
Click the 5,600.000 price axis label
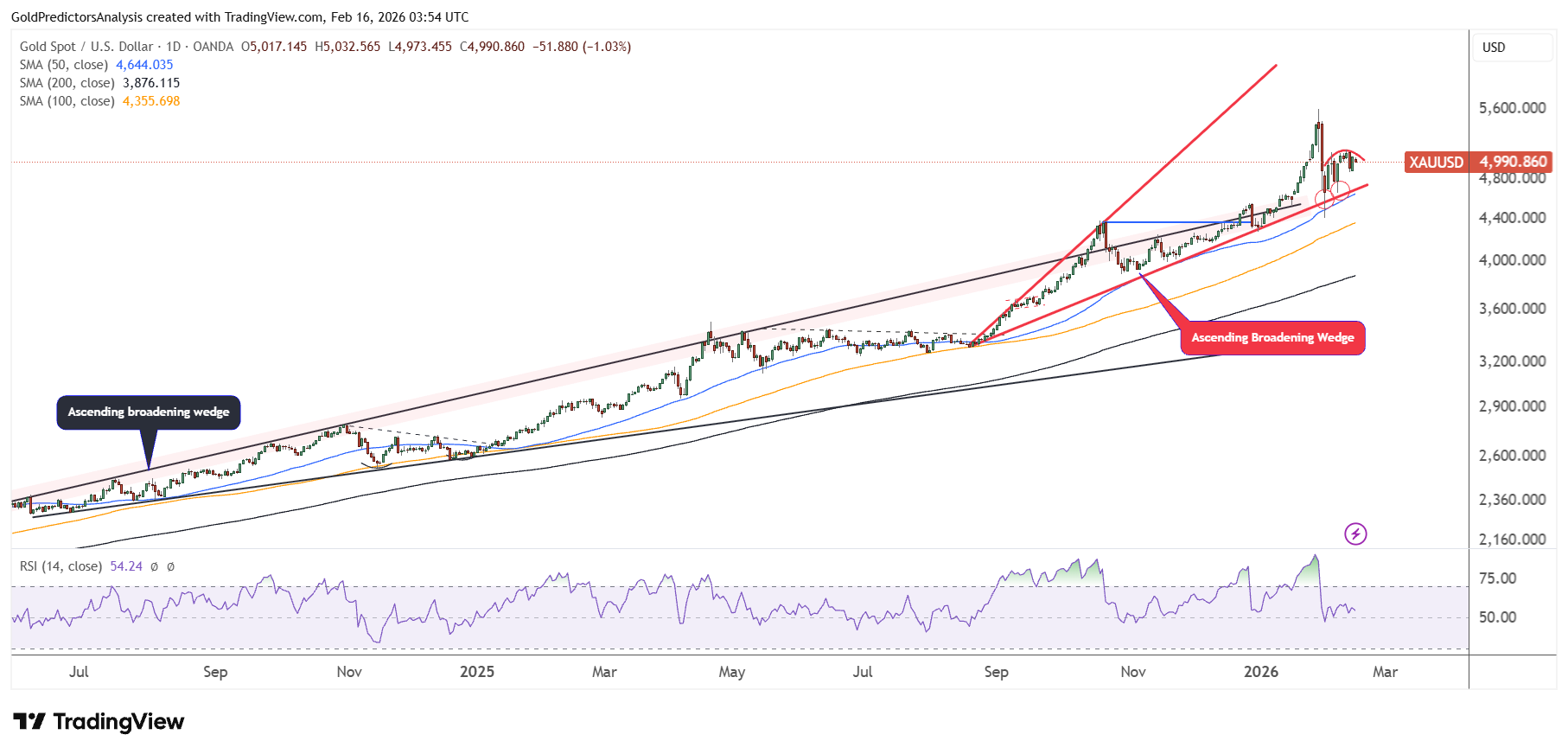[x=1512, y=108]
